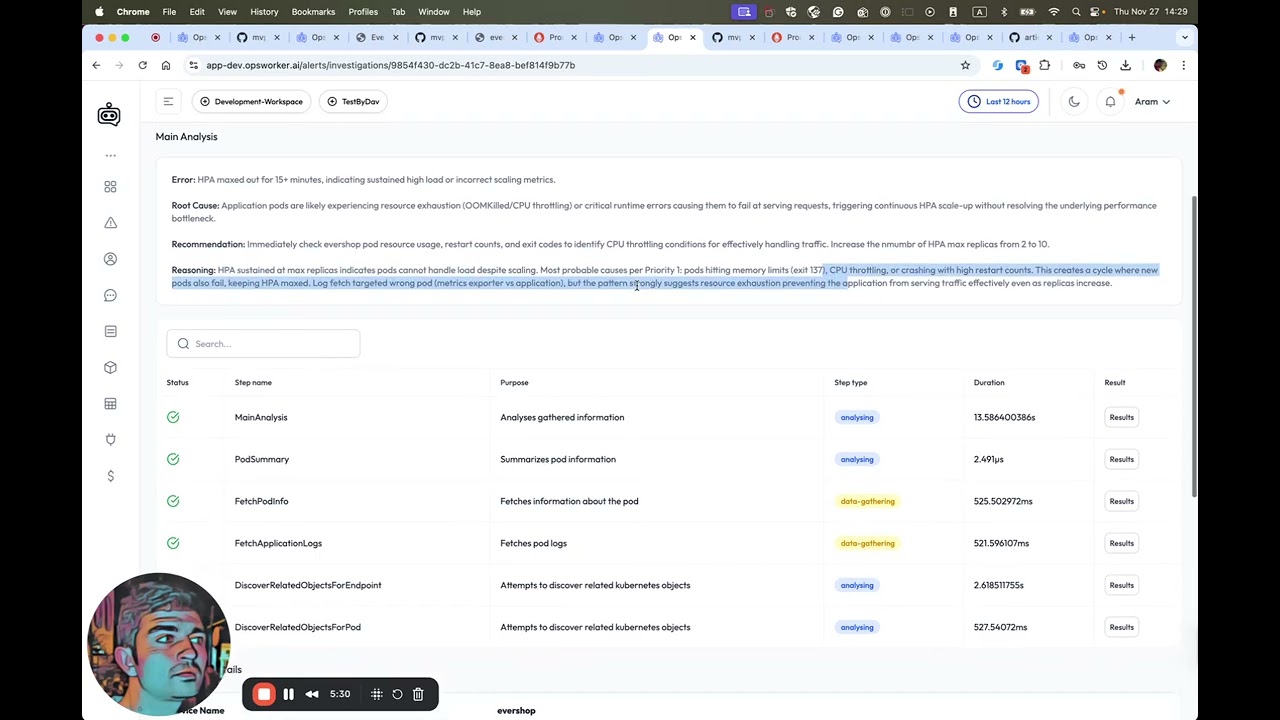Open the user profile circle icon in sidebar

coord(110,259)
